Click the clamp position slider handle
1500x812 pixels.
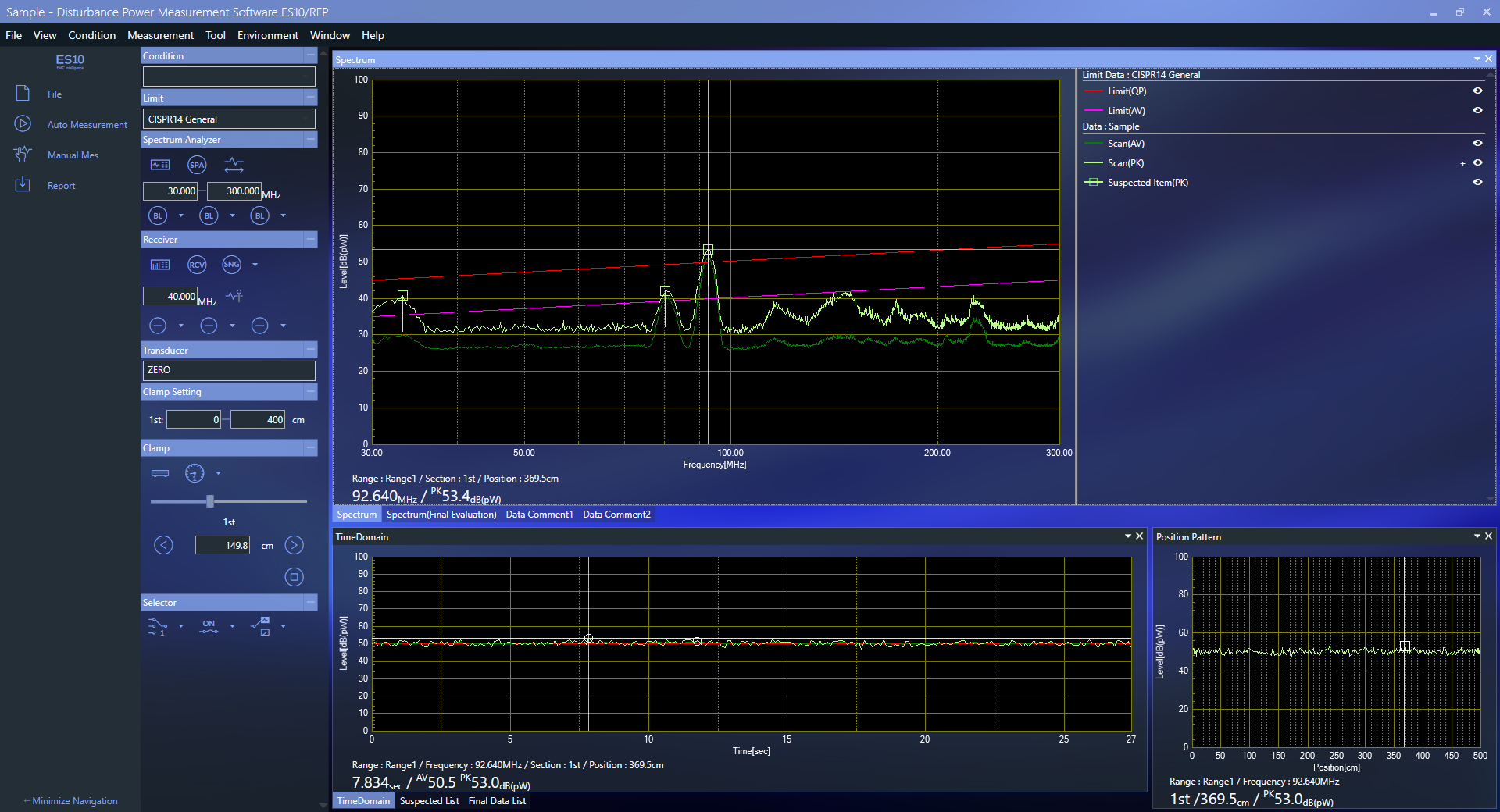[209, 501]
